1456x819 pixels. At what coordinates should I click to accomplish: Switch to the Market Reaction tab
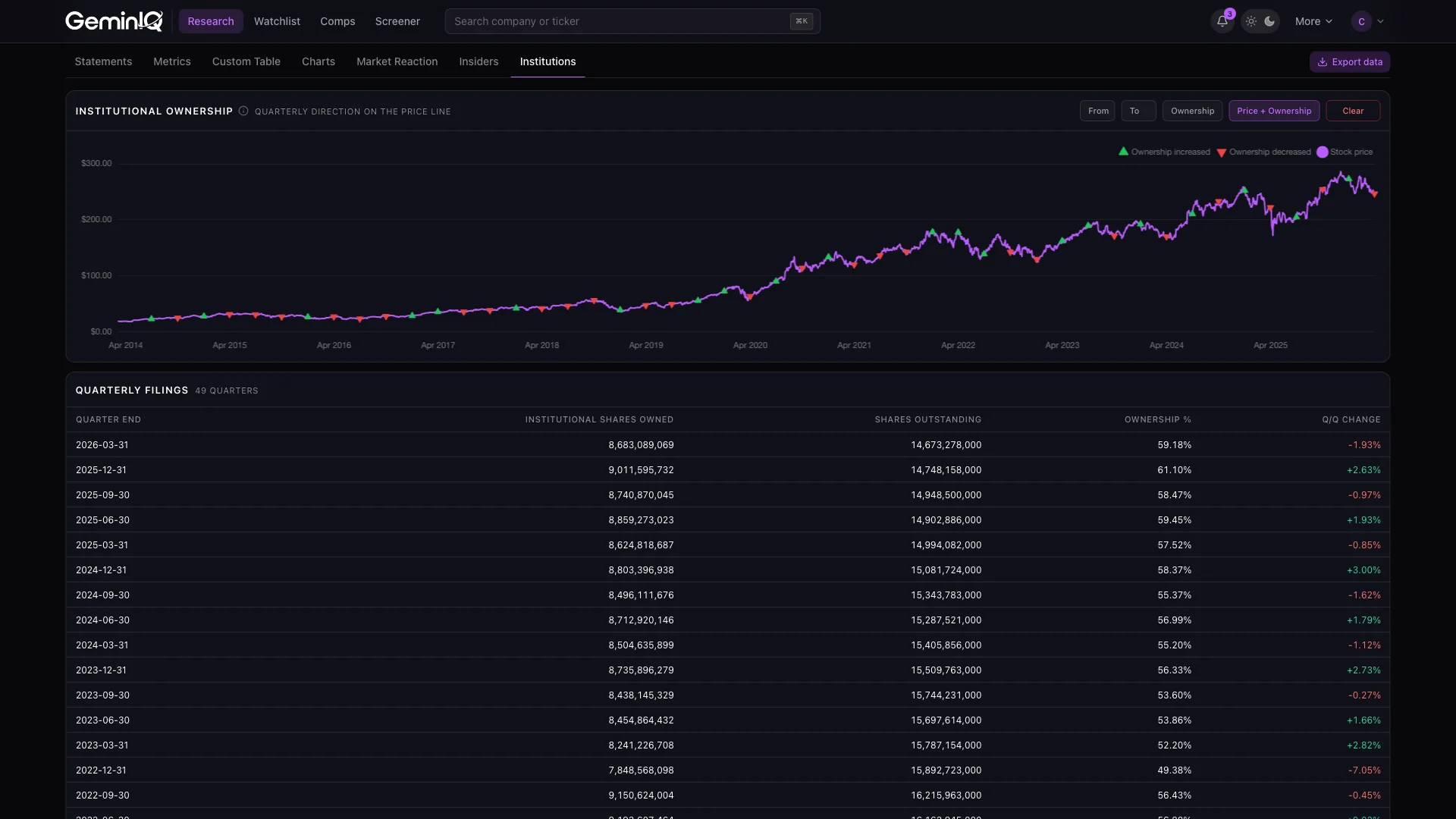(x=397, y=61)
